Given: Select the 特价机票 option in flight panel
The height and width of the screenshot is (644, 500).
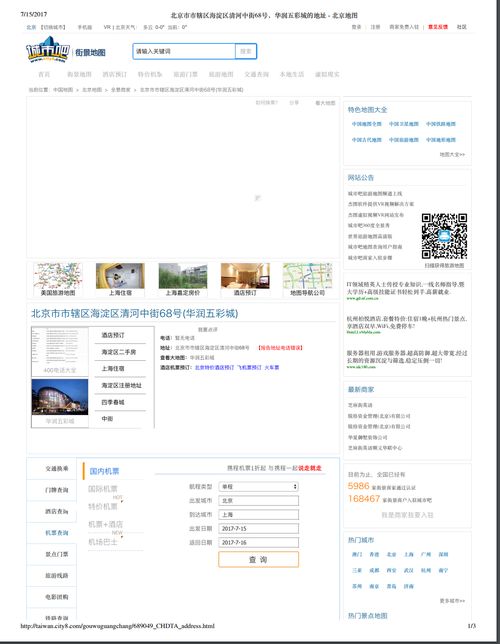Looking at the screenshot, I should point(103,506).
